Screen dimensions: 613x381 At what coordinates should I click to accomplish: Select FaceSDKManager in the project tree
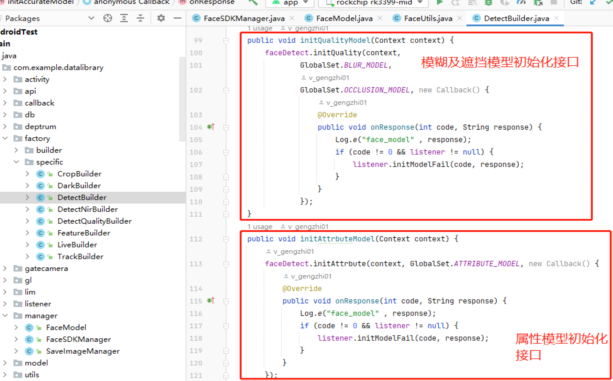point(78,339)
